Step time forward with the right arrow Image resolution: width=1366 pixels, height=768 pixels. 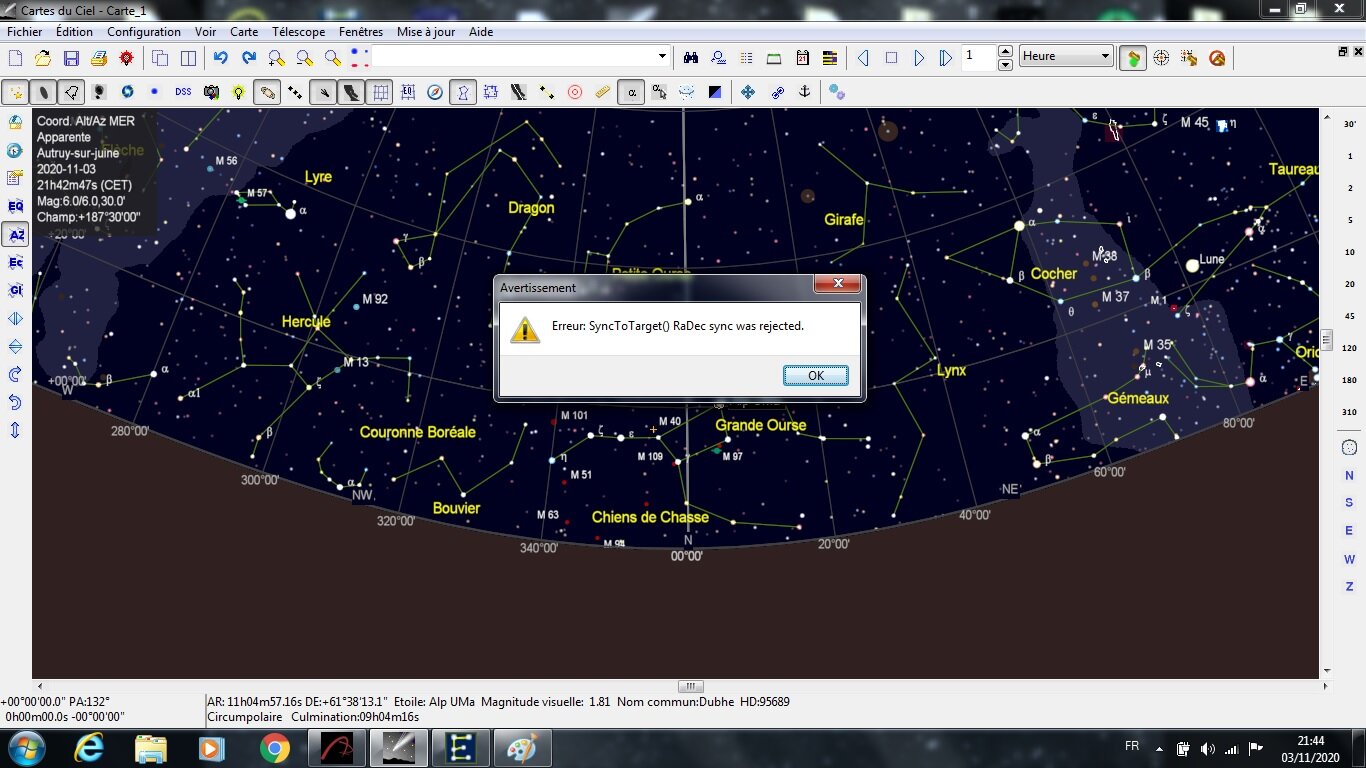919,58
